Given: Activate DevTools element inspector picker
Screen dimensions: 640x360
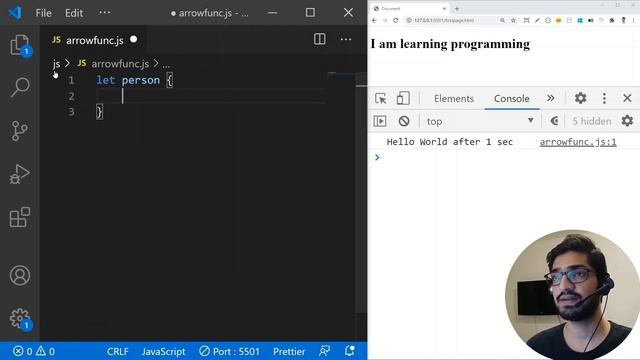Looking at the screenshot, I should click(x=380, y=98).
